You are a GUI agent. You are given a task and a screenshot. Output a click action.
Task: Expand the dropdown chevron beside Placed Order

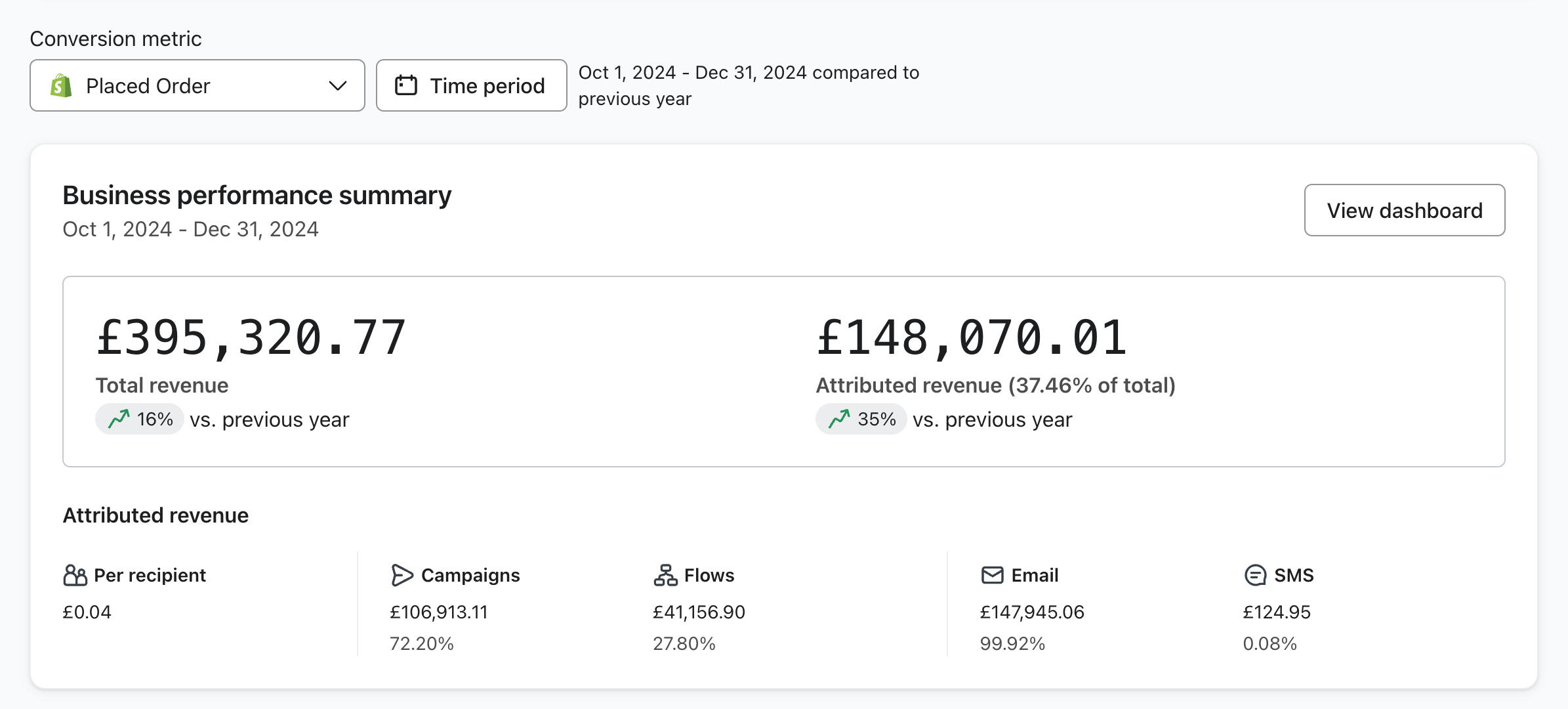(338, 86)
